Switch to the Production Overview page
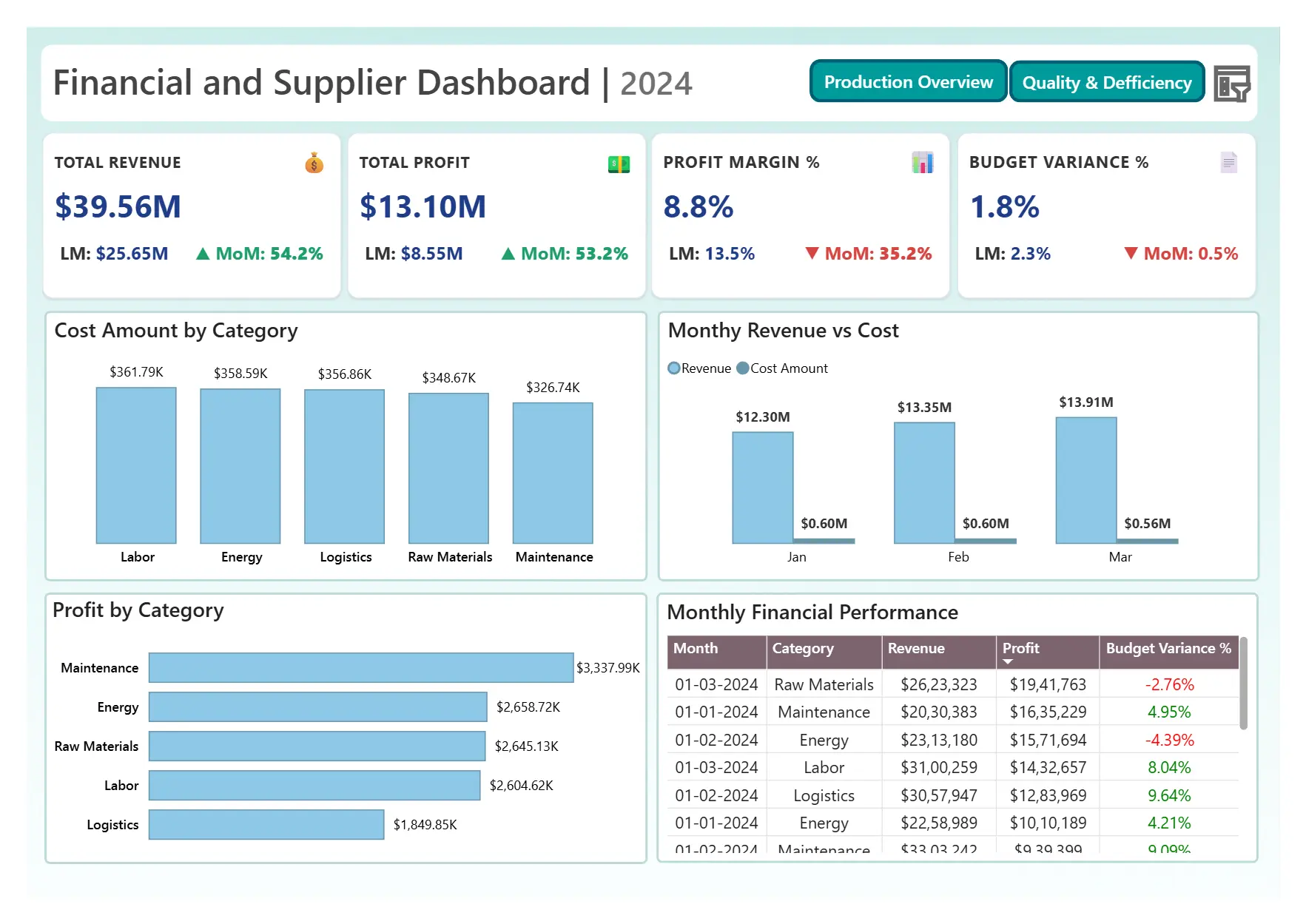This screenshot has width=1306, height=924. tap(908, 82)
